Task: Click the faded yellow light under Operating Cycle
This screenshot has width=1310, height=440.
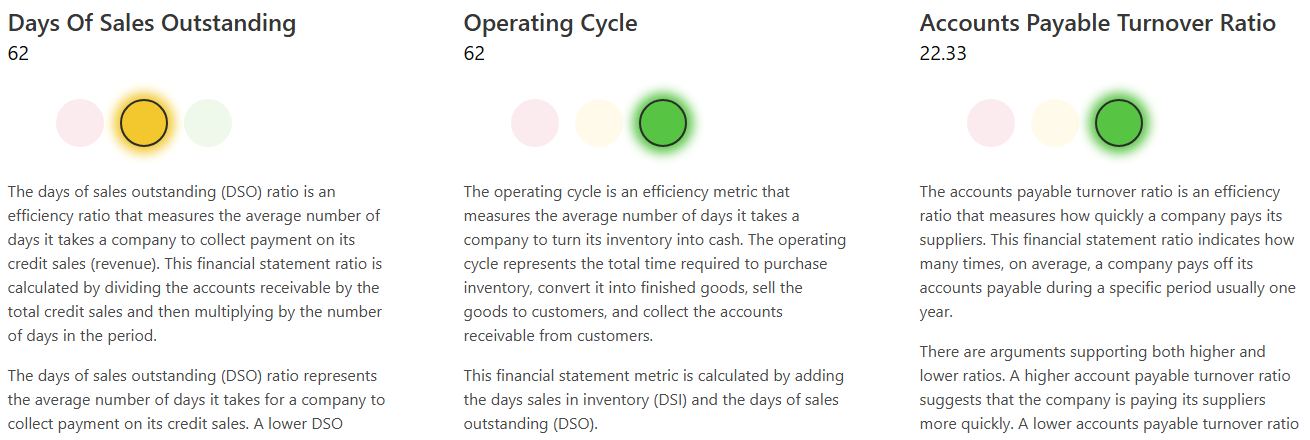Action: (x=599, y=123)
